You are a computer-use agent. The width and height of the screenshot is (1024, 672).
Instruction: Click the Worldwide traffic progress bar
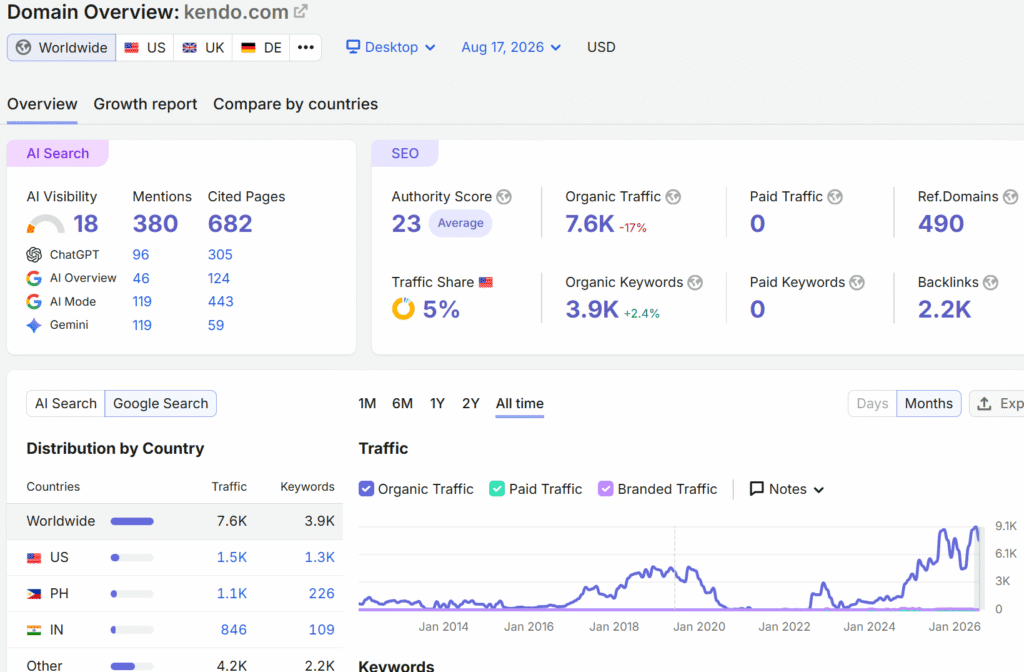pyautogui.click(x=132, y=521)
